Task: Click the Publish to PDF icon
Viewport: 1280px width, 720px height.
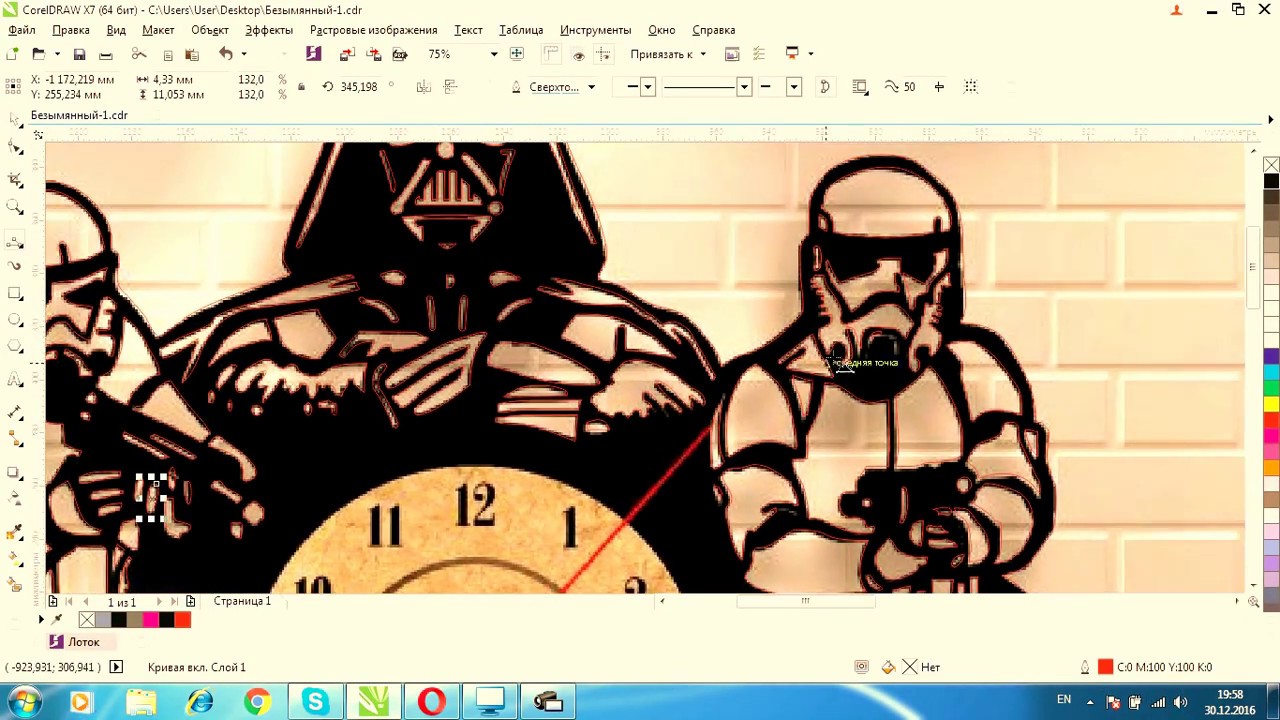Action: coord(400,54)
